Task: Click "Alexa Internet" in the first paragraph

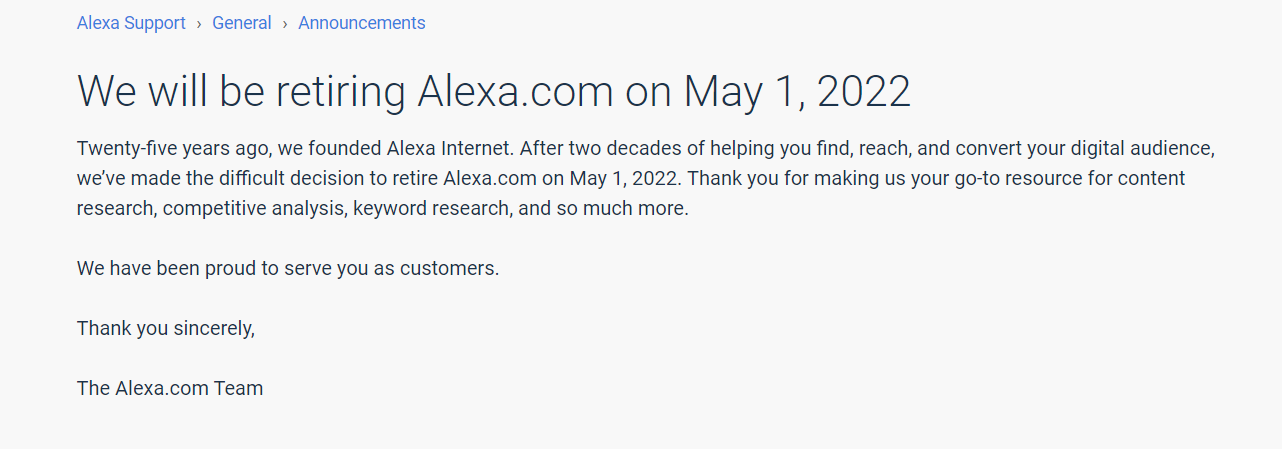Action: [449, 149]
